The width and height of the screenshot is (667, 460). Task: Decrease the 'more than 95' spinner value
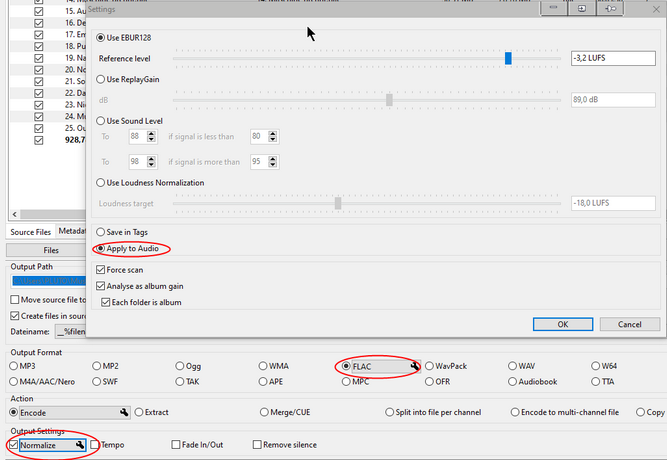click(x=273, y=165)
